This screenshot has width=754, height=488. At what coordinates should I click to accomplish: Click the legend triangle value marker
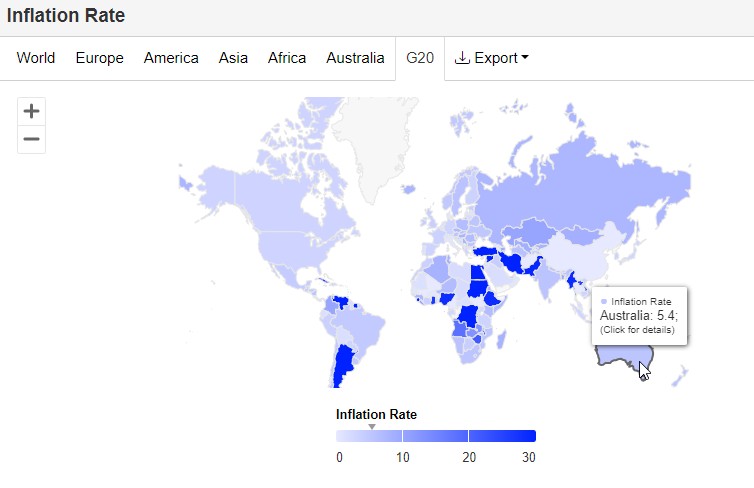[372, 426]
